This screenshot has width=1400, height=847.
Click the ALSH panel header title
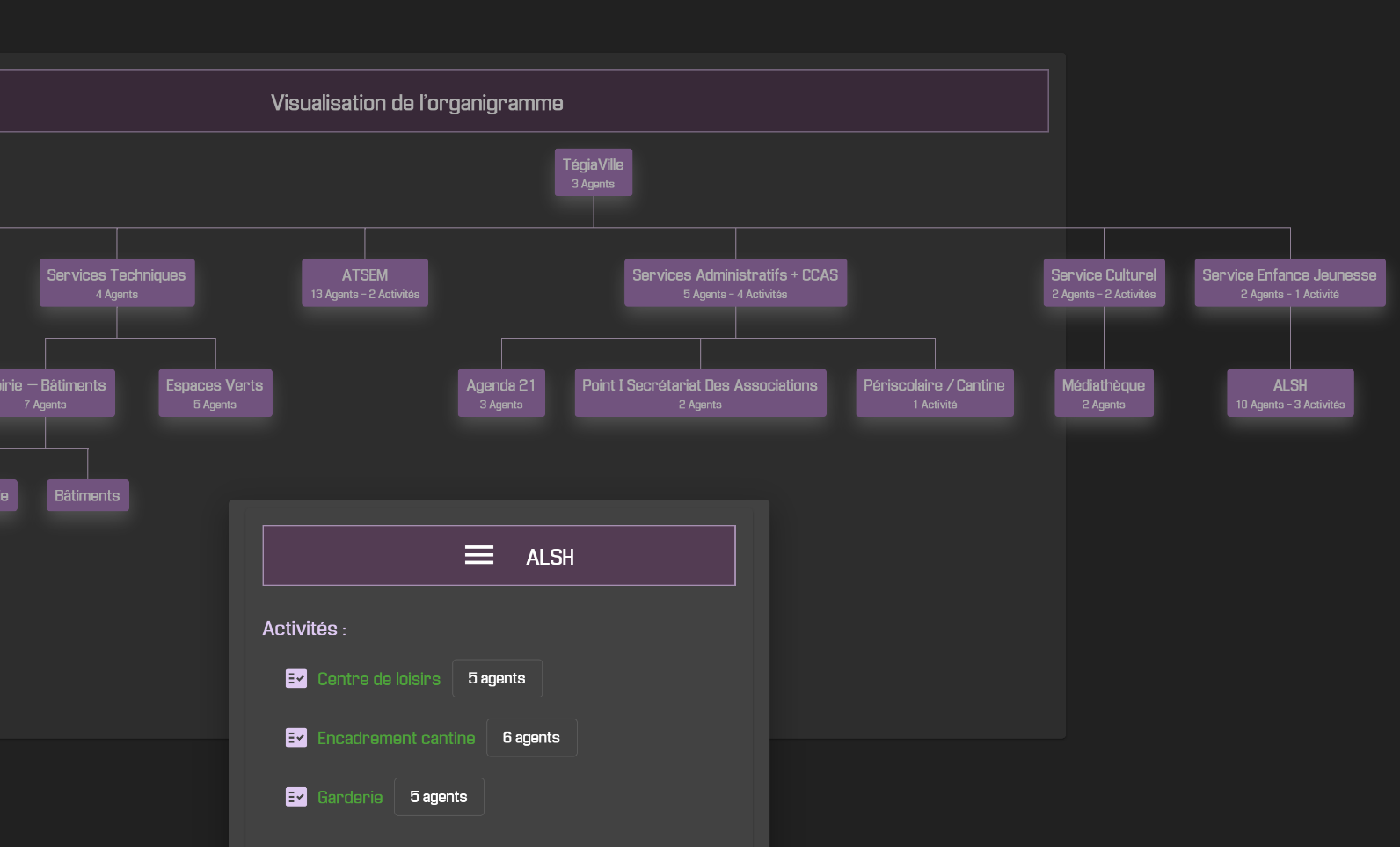[x=550, y=557]
